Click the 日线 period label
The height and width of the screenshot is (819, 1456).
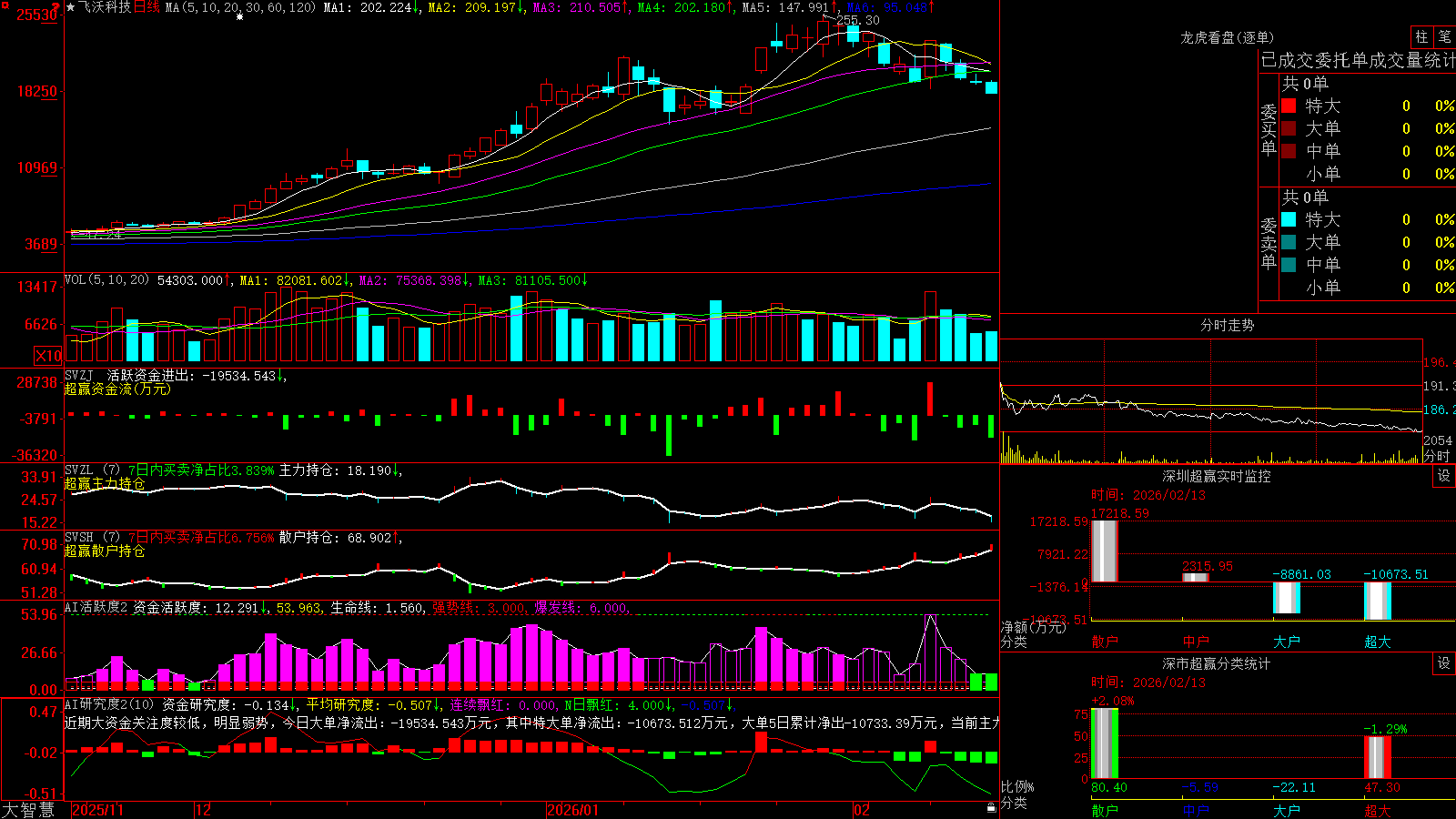[147, 7]
